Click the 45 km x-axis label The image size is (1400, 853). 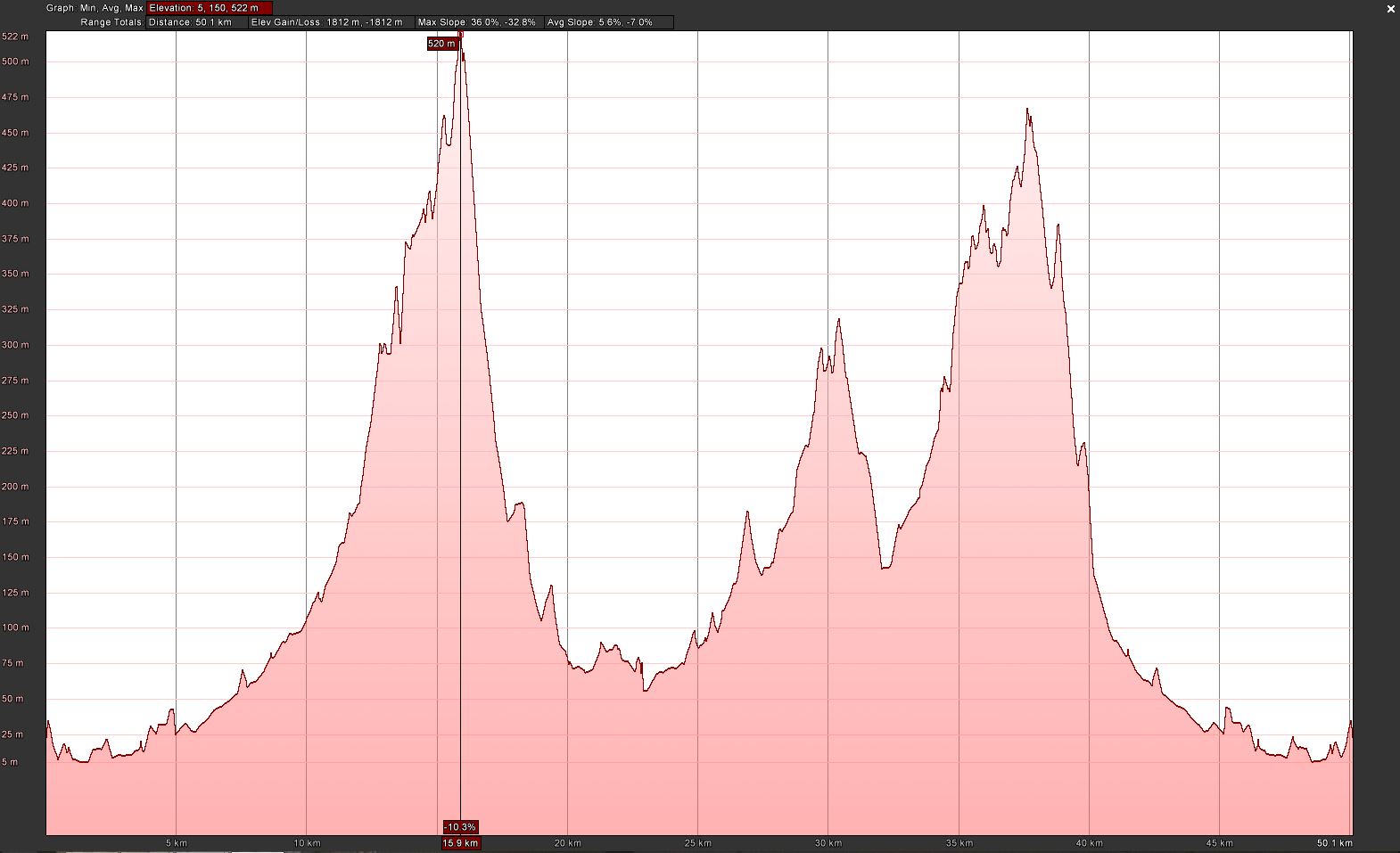(x=1220, y=843)
